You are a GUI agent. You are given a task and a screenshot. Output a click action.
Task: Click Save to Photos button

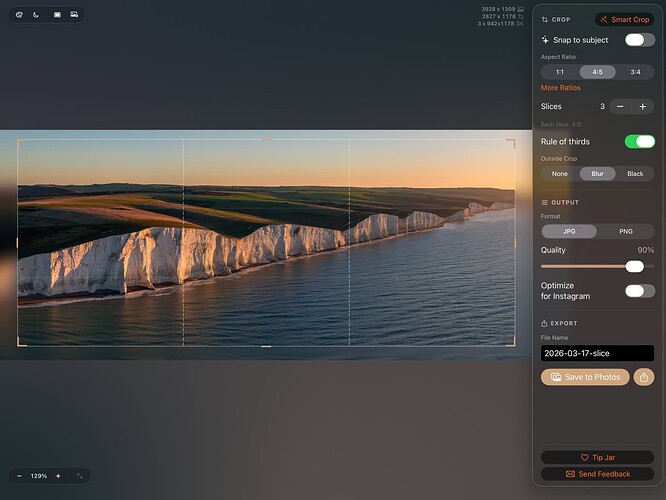[585, 377]
